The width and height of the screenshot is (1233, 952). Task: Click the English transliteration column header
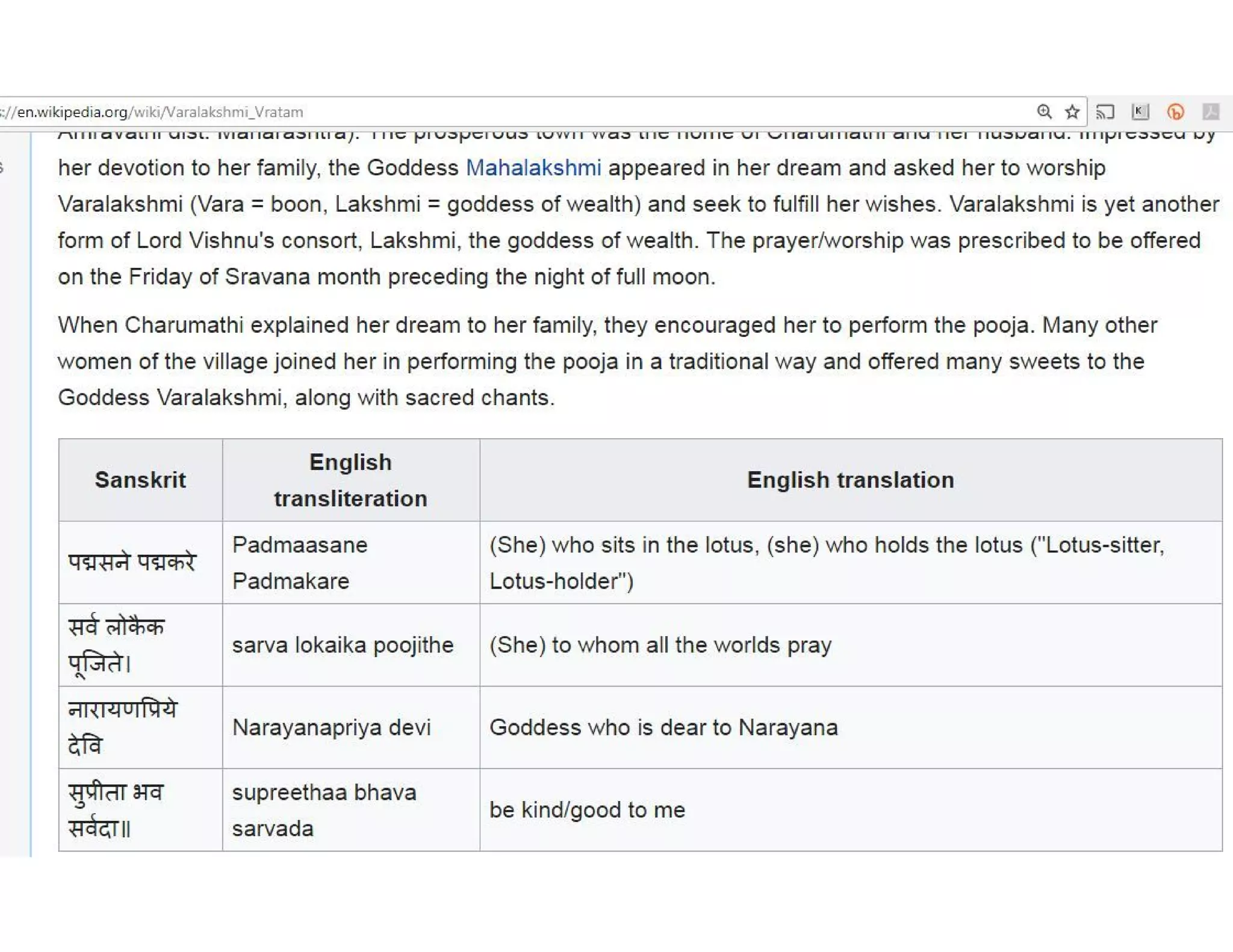[x=350, y=480]
